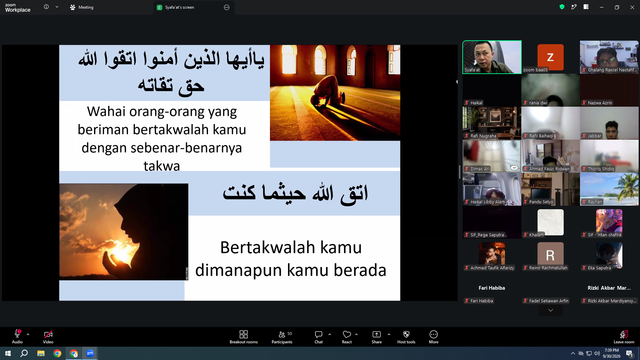
Task: Select Fari Habiba's participant tile
Action: coord(492,288)
